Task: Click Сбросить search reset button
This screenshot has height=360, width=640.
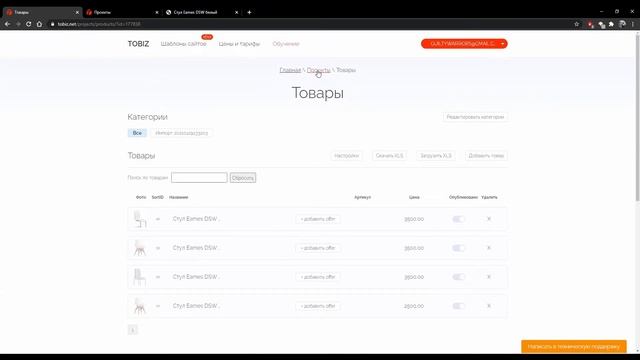Action: click(243, 178)
